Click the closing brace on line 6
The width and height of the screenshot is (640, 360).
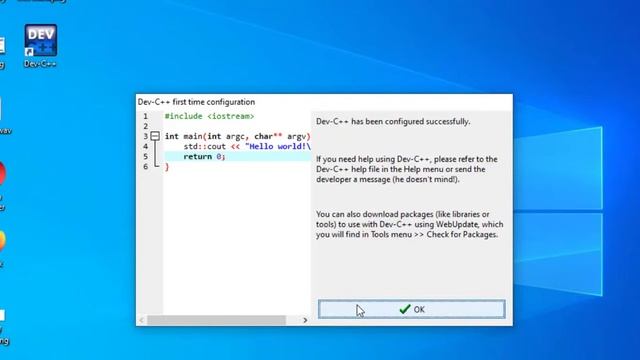coord(167,167)
